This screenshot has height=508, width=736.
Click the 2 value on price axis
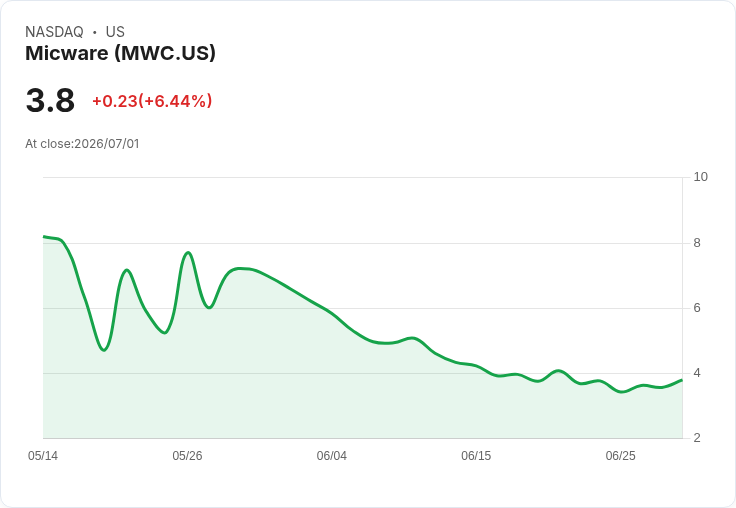coord(697,438)
